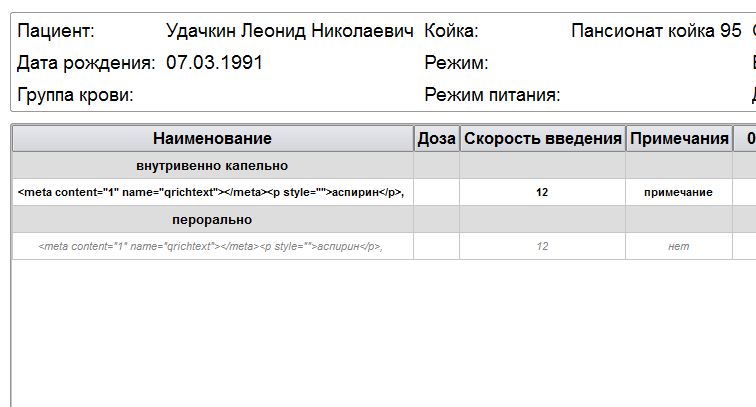Click the Режим питания label
Screen dimensions: 756x407
pos(492,95)
